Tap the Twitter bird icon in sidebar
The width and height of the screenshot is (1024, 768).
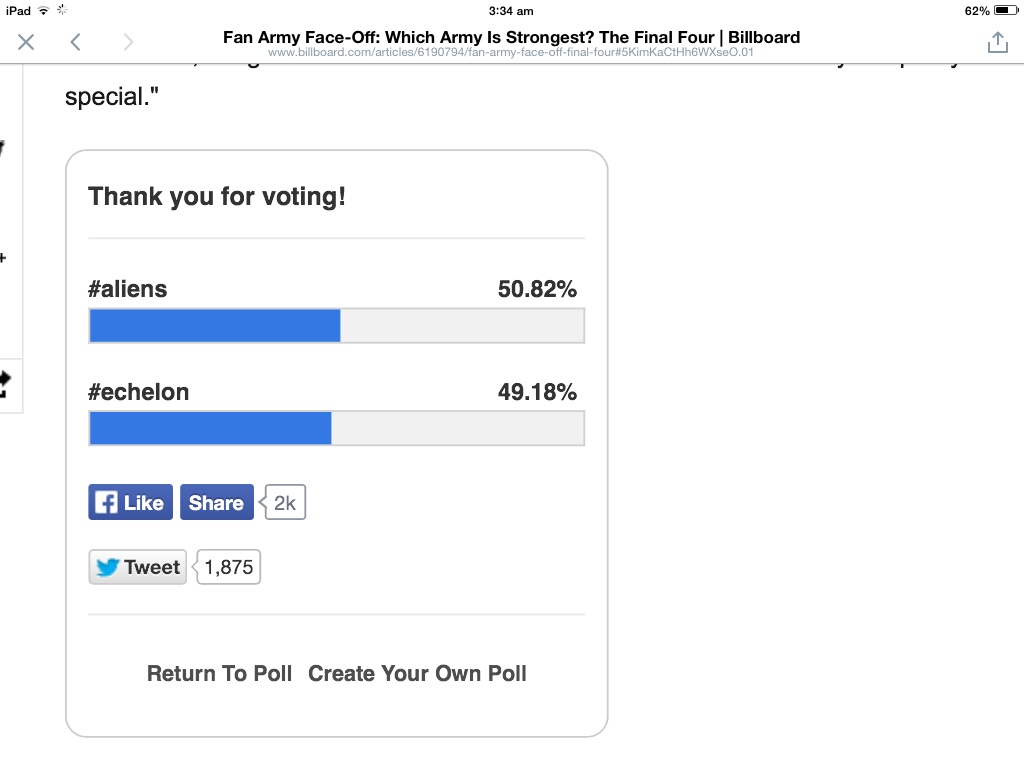pos(3,150)
